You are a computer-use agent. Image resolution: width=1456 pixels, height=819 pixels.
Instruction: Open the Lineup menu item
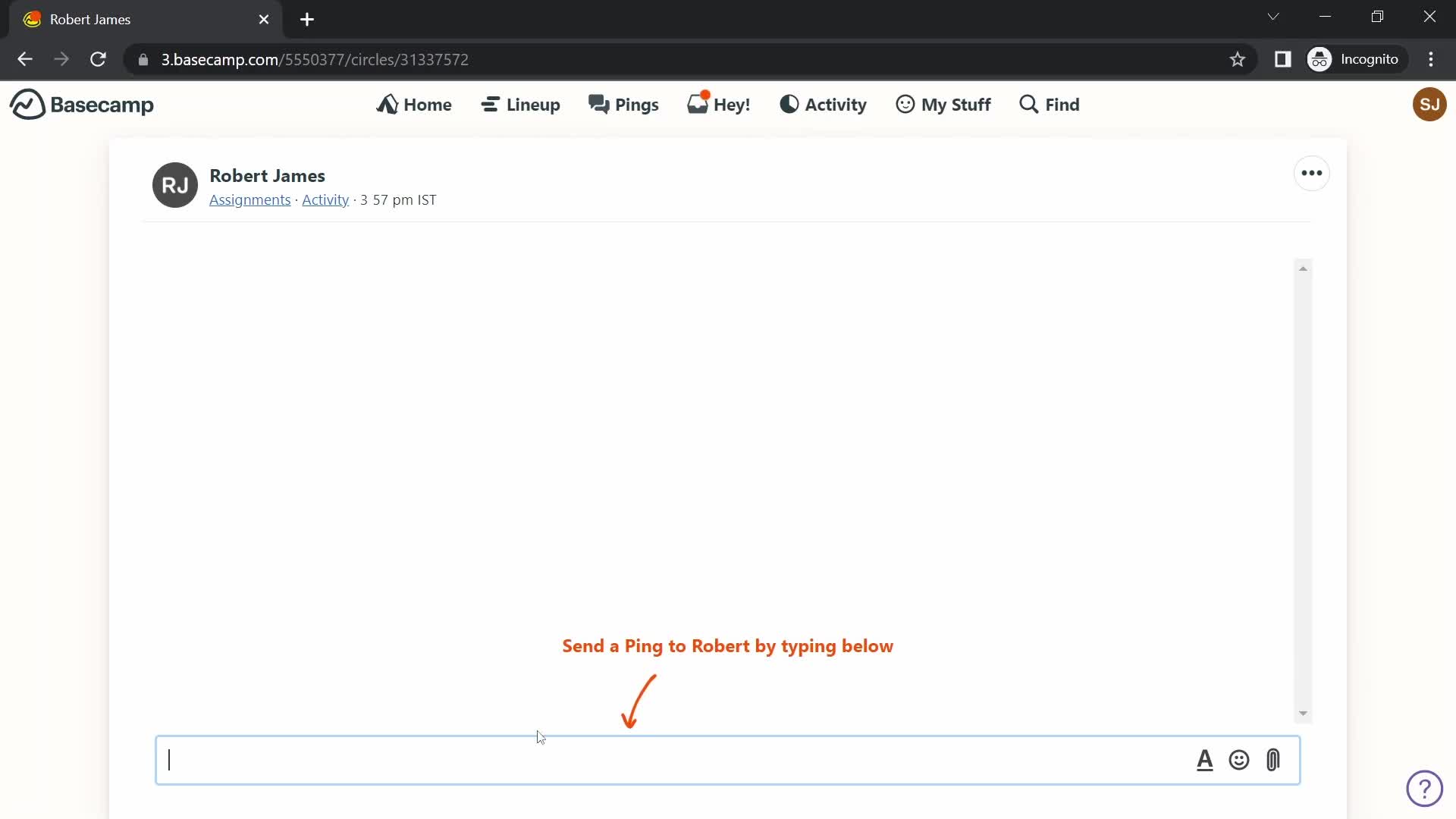pyautogui.click(x=520, y=105)
